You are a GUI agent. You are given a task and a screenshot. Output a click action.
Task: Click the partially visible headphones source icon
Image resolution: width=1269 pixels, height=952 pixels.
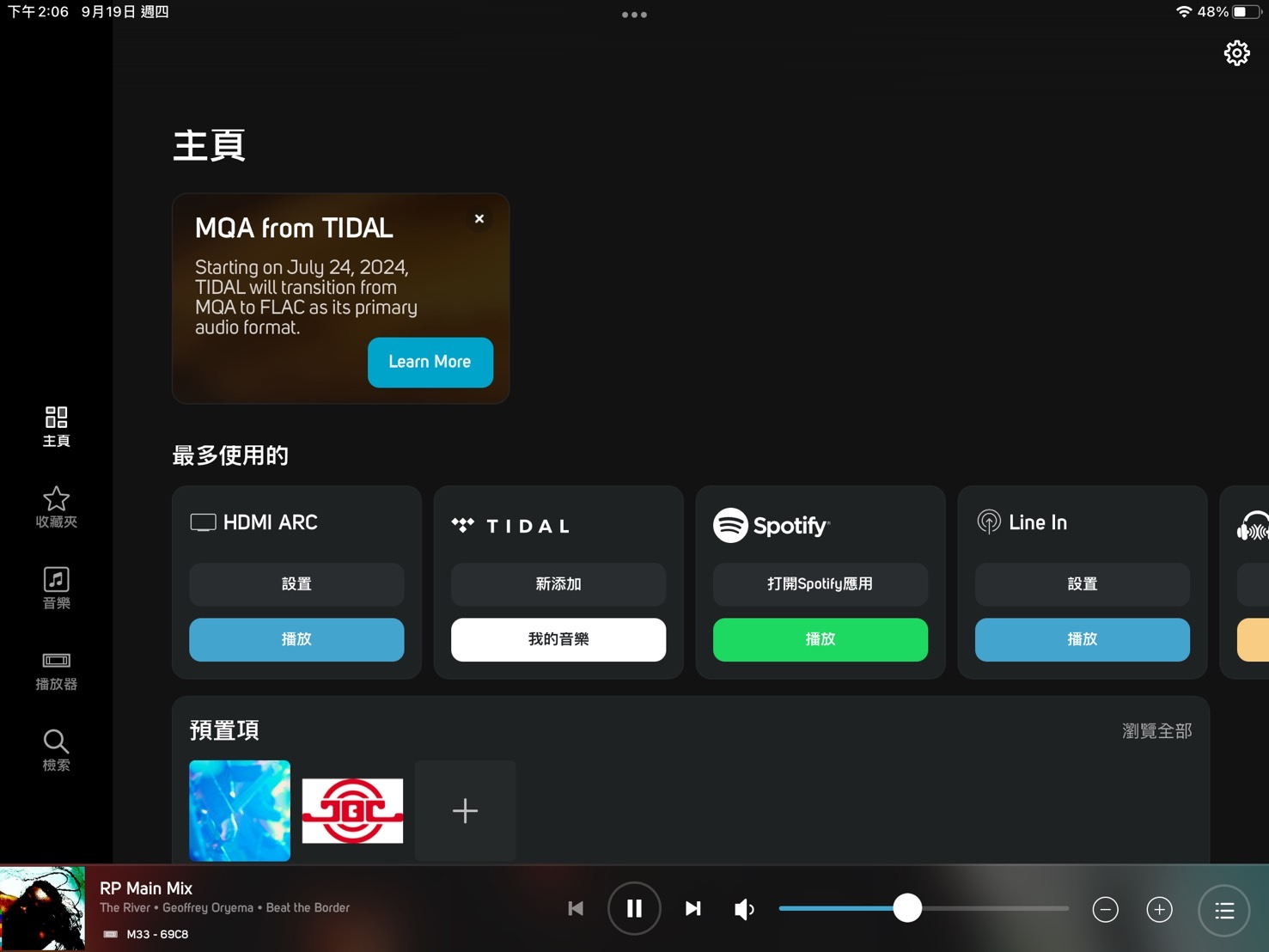coord(1253,525)
